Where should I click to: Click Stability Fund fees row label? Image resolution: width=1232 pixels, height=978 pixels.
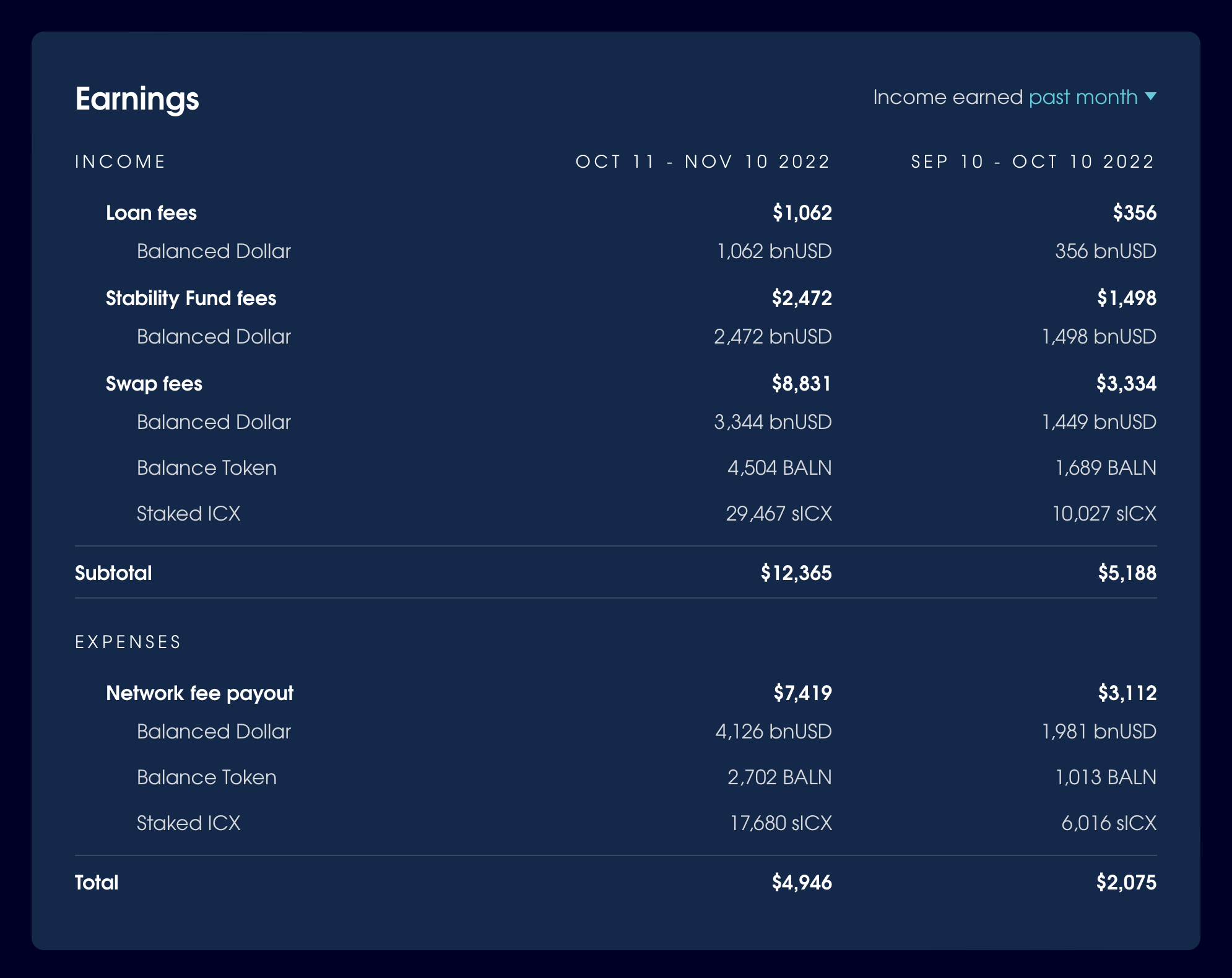191,298
